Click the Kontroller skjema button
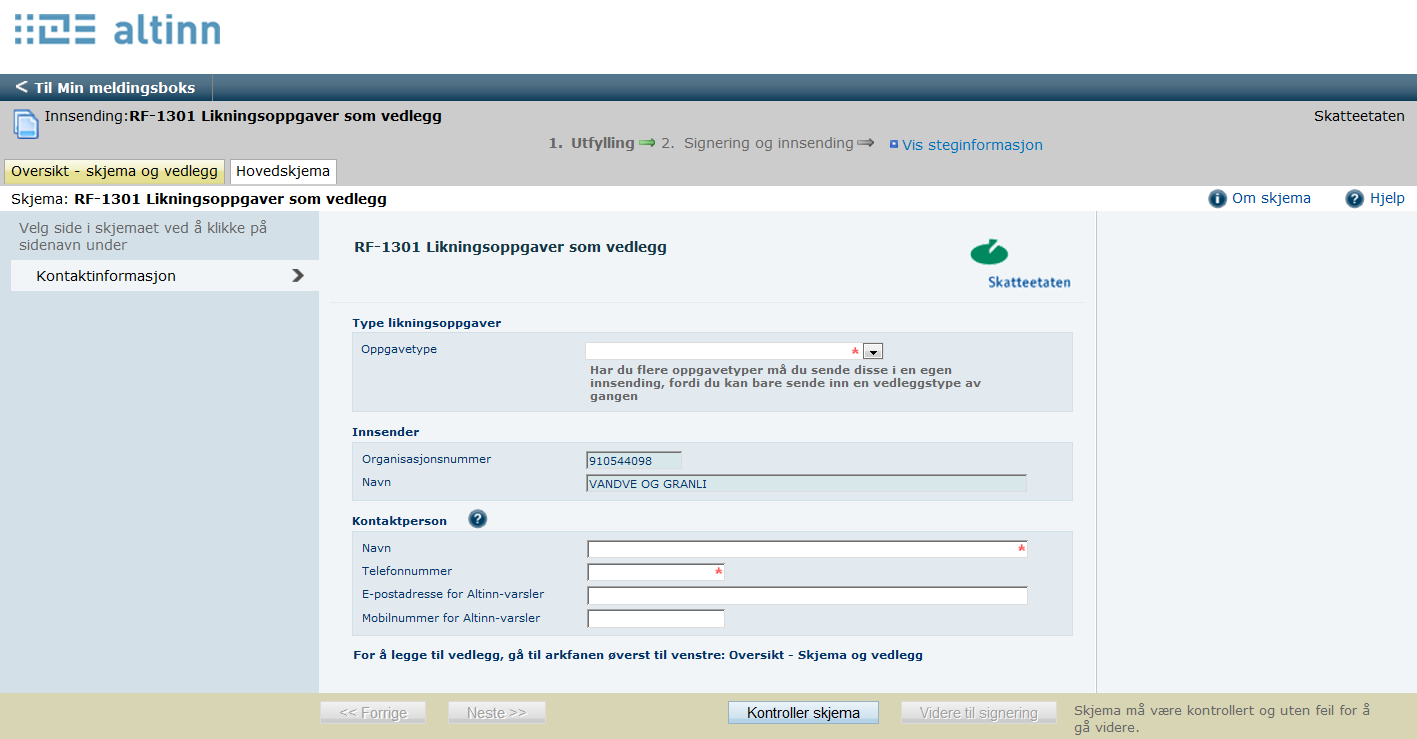Screen dimensions: 1417x739 pyautogui.click(x=803, y=713)
